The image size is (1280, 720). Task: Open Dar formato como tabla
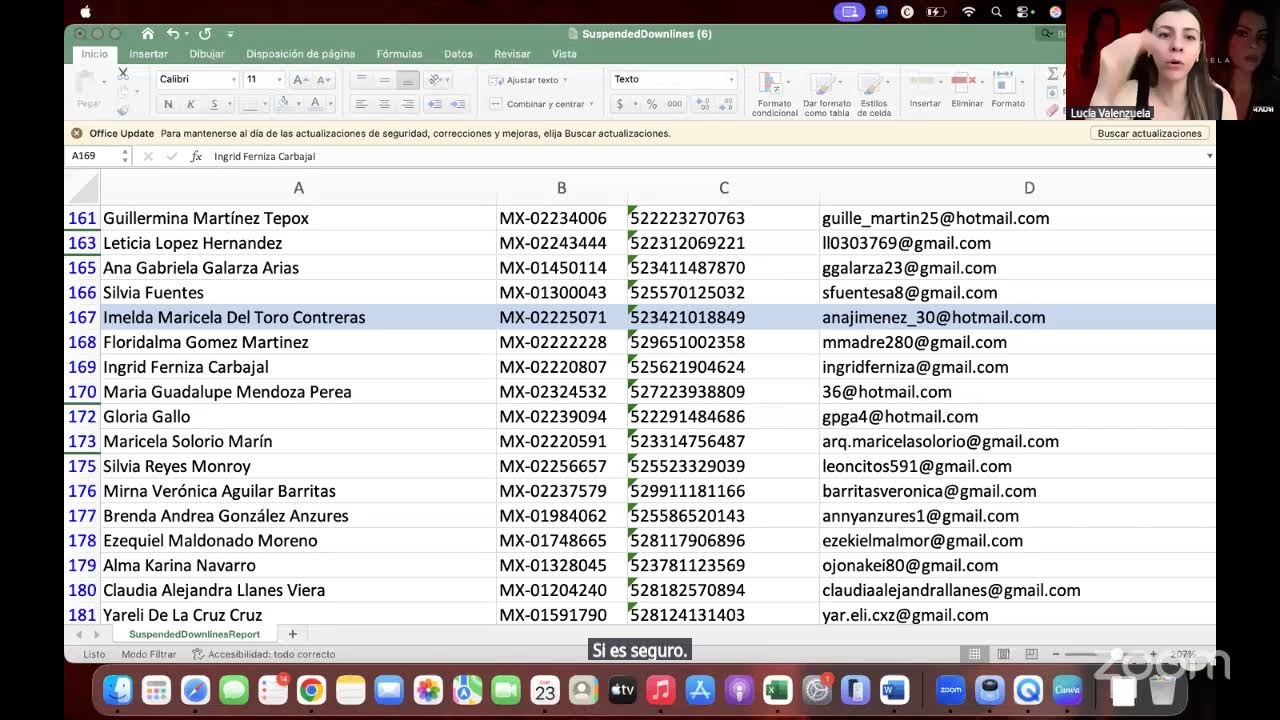pyautogui.click(x=827, y=94)
